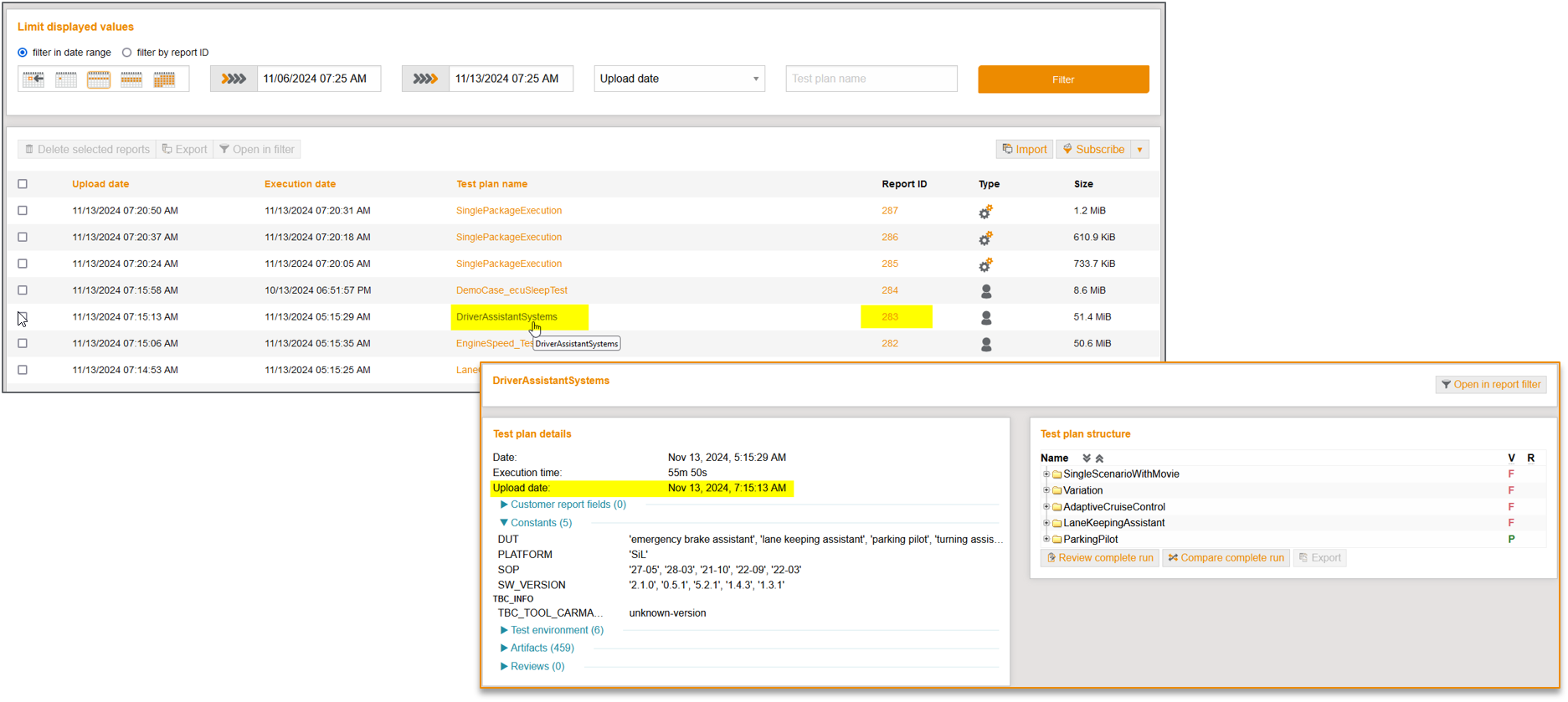Expand the ParkingPilot folder node
The height and width of the screenshot is (702, 1568).
1046,540
